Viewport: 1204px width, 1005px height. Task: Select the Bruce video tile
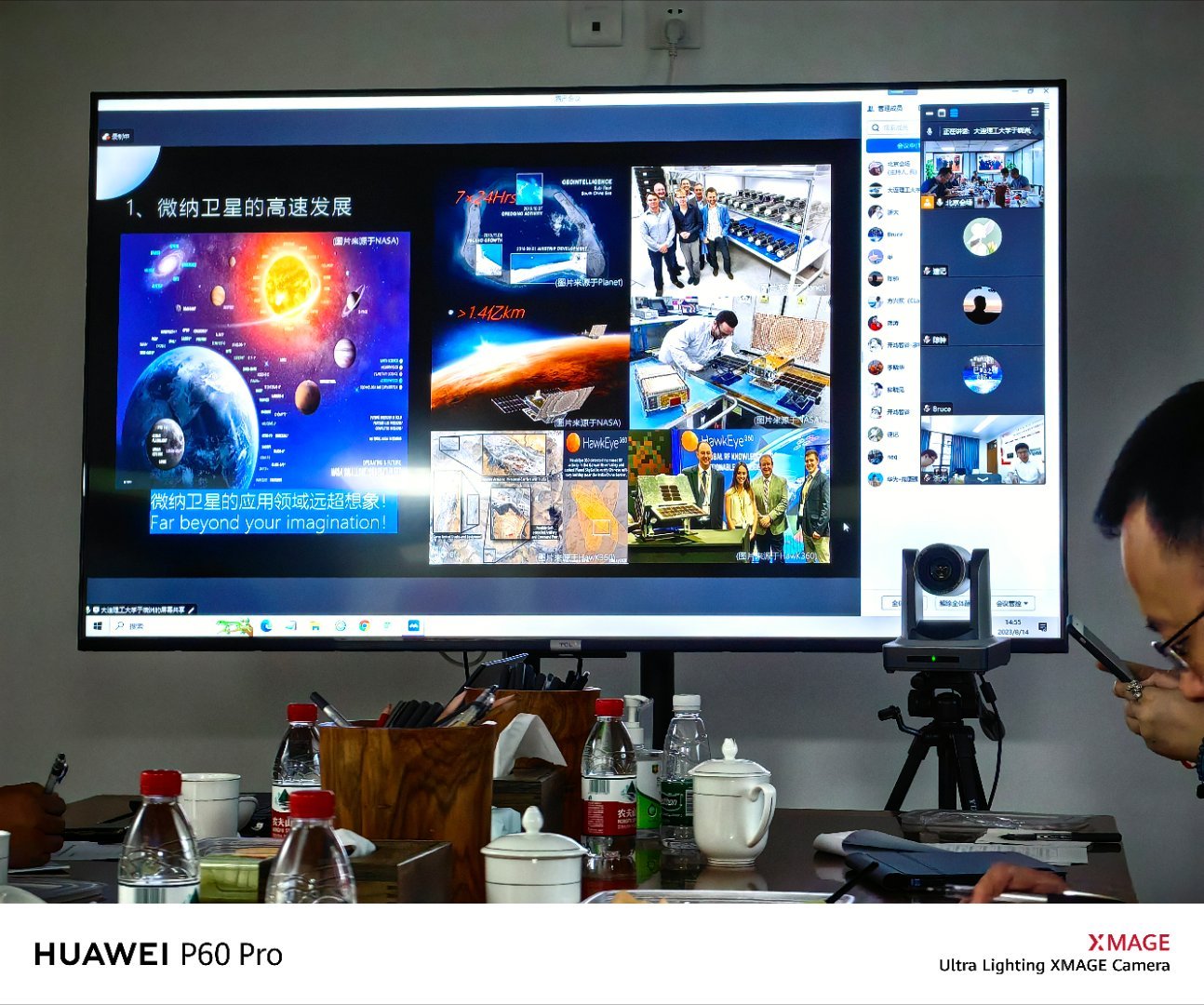click(983, 381)
